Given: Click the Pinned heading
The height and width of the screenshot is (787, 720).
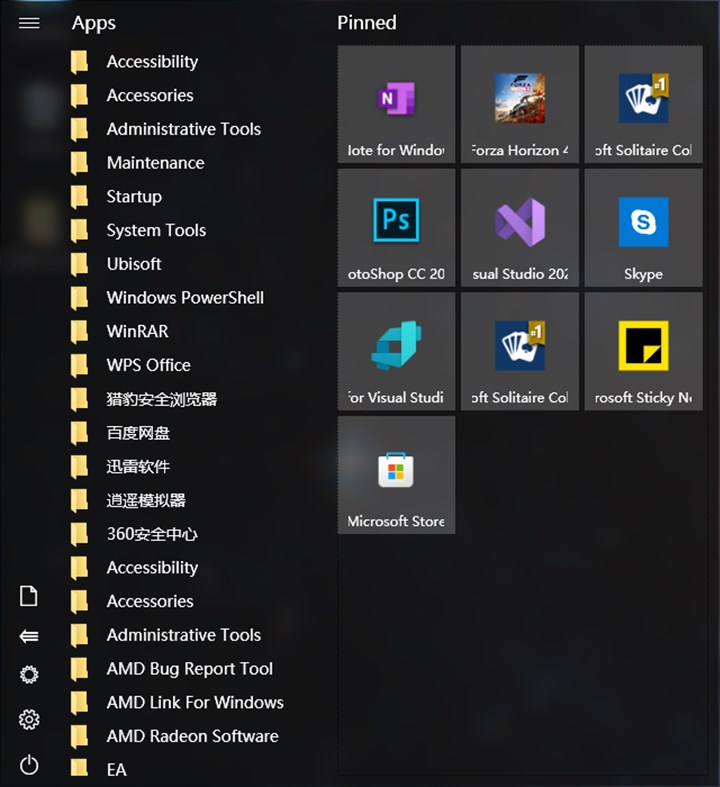Looking at the screenshot, I should (367, 23).
